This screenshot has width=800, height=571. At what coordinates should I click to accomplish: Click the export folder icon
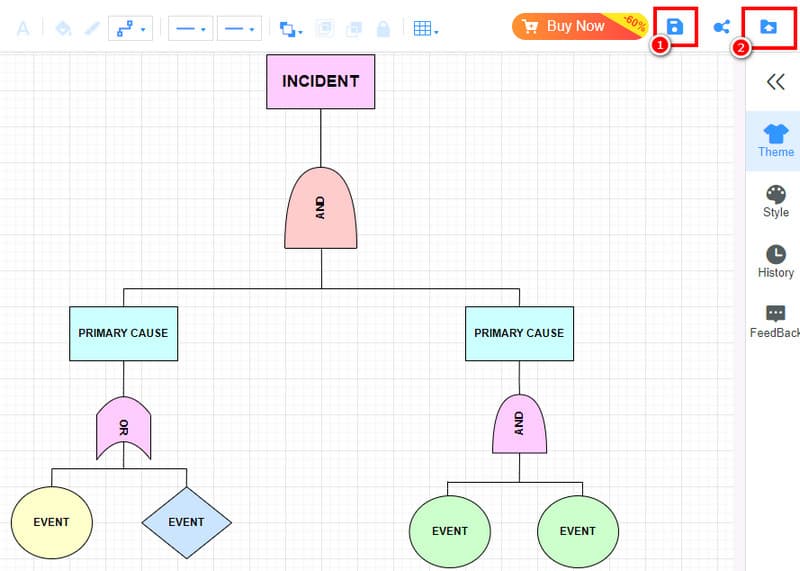[768, 27]
